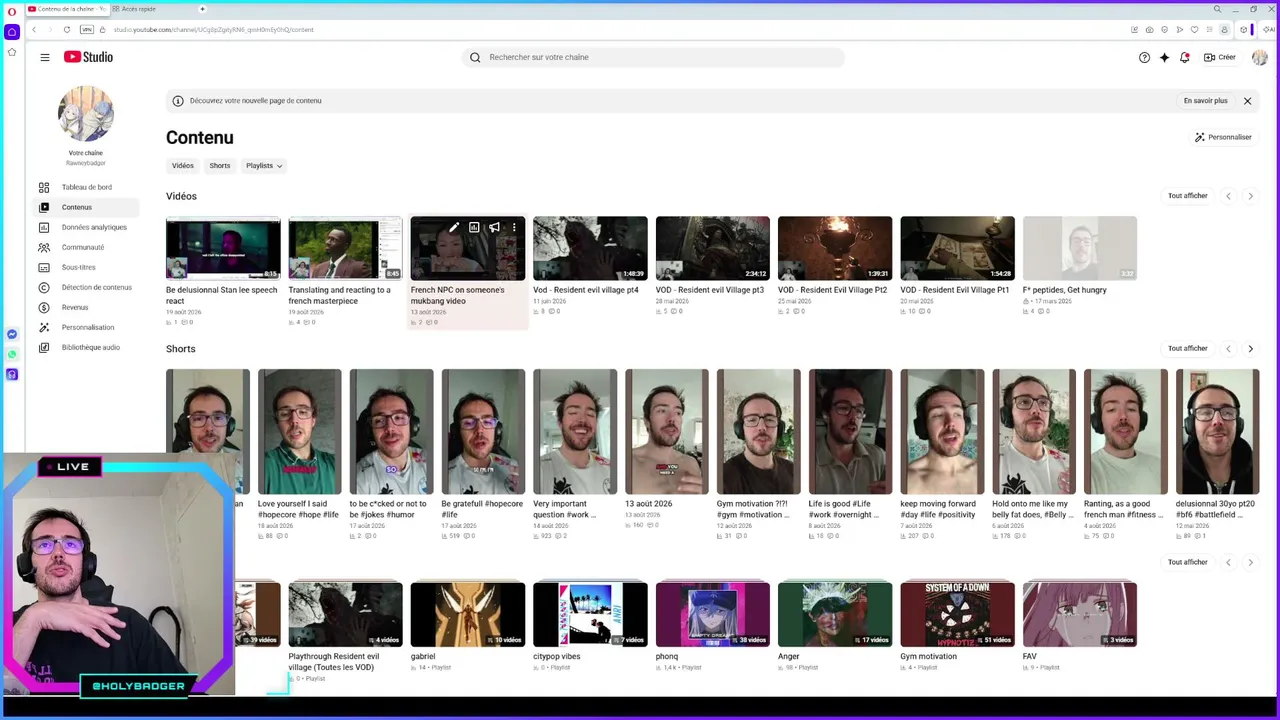Image resolution: width=1280 pixels, height=720 pixels.
Task: Add page to bookmarks with heart icon
Action: [1194, 30]
